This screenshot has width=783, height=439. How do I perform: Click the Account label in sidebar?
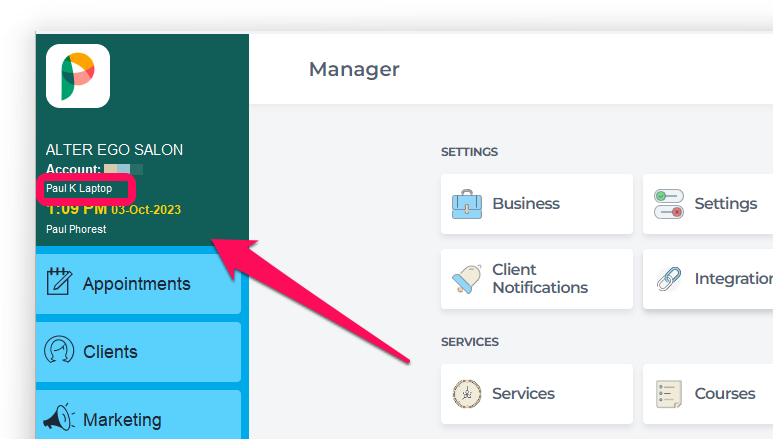[x=73, y=169]
